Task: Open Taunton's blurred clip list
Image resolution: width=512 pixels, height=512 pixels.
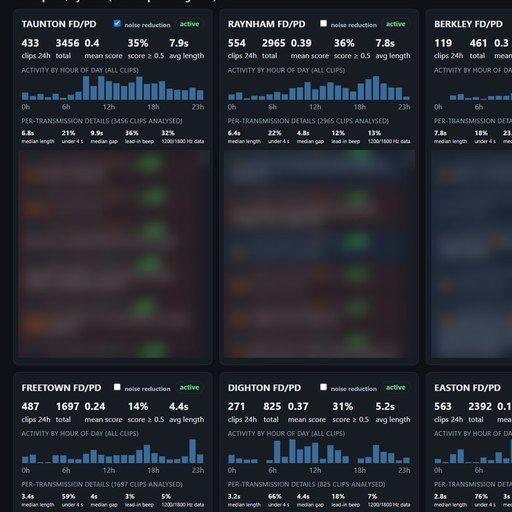Action: point(113,254)
